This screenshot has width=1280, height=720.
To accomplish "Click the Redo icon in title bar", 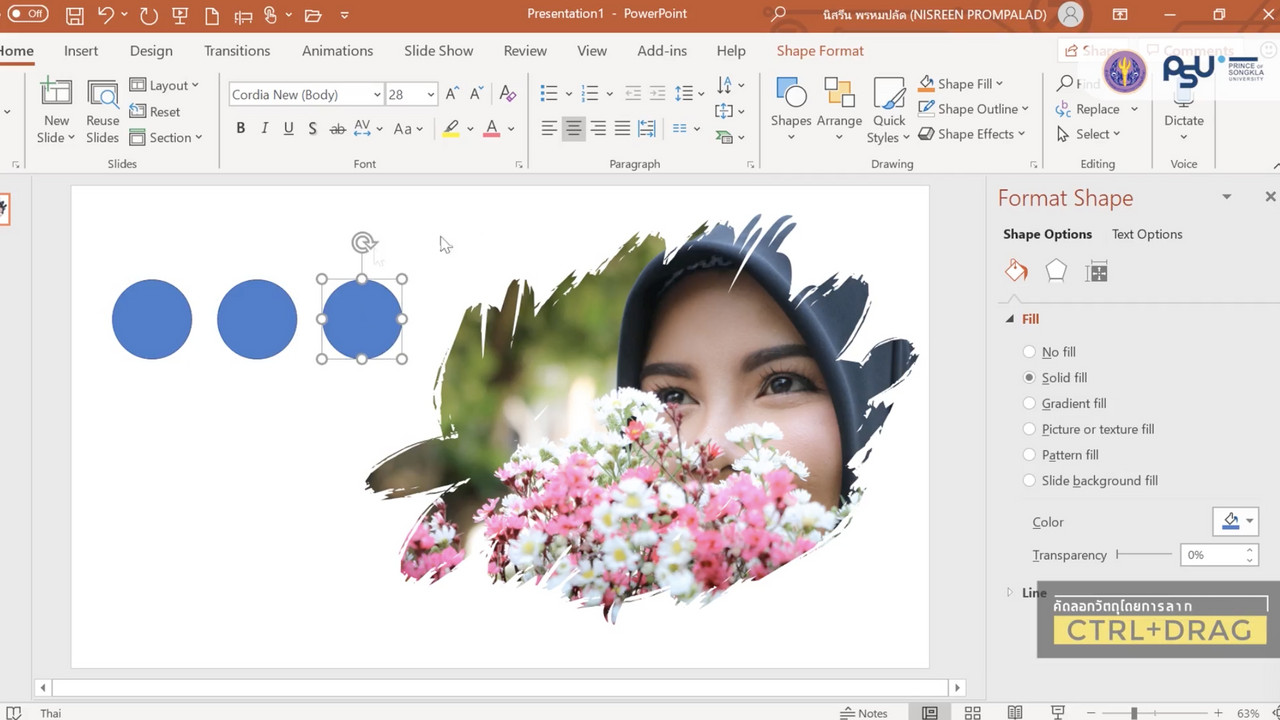I will point(149,15).
